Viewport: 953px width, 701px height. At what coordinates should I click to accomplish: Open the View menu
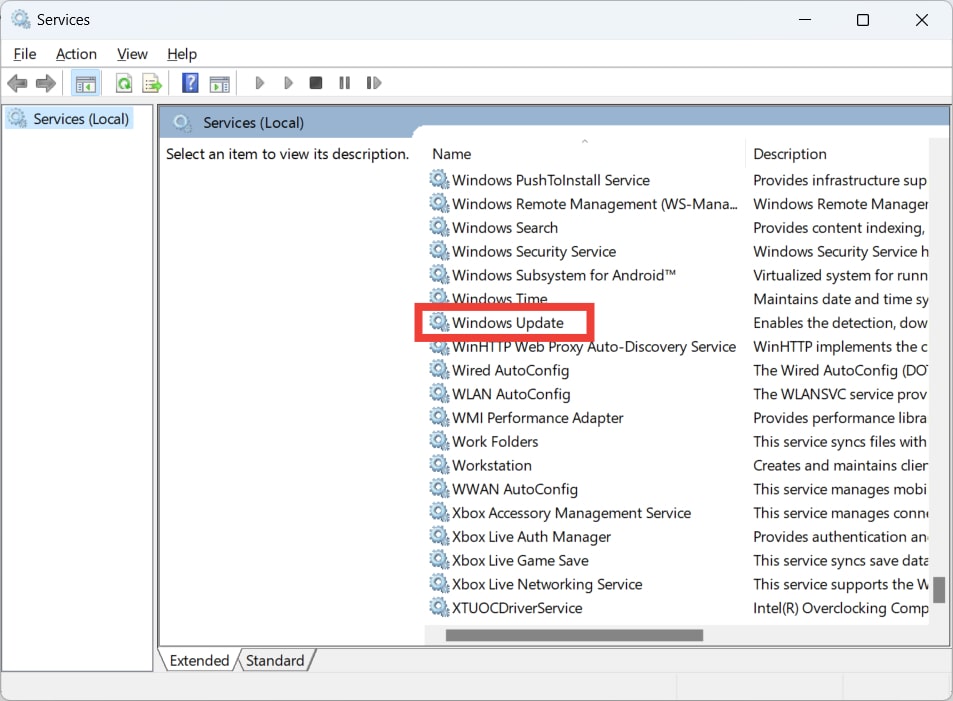click(x=131, y=54)
